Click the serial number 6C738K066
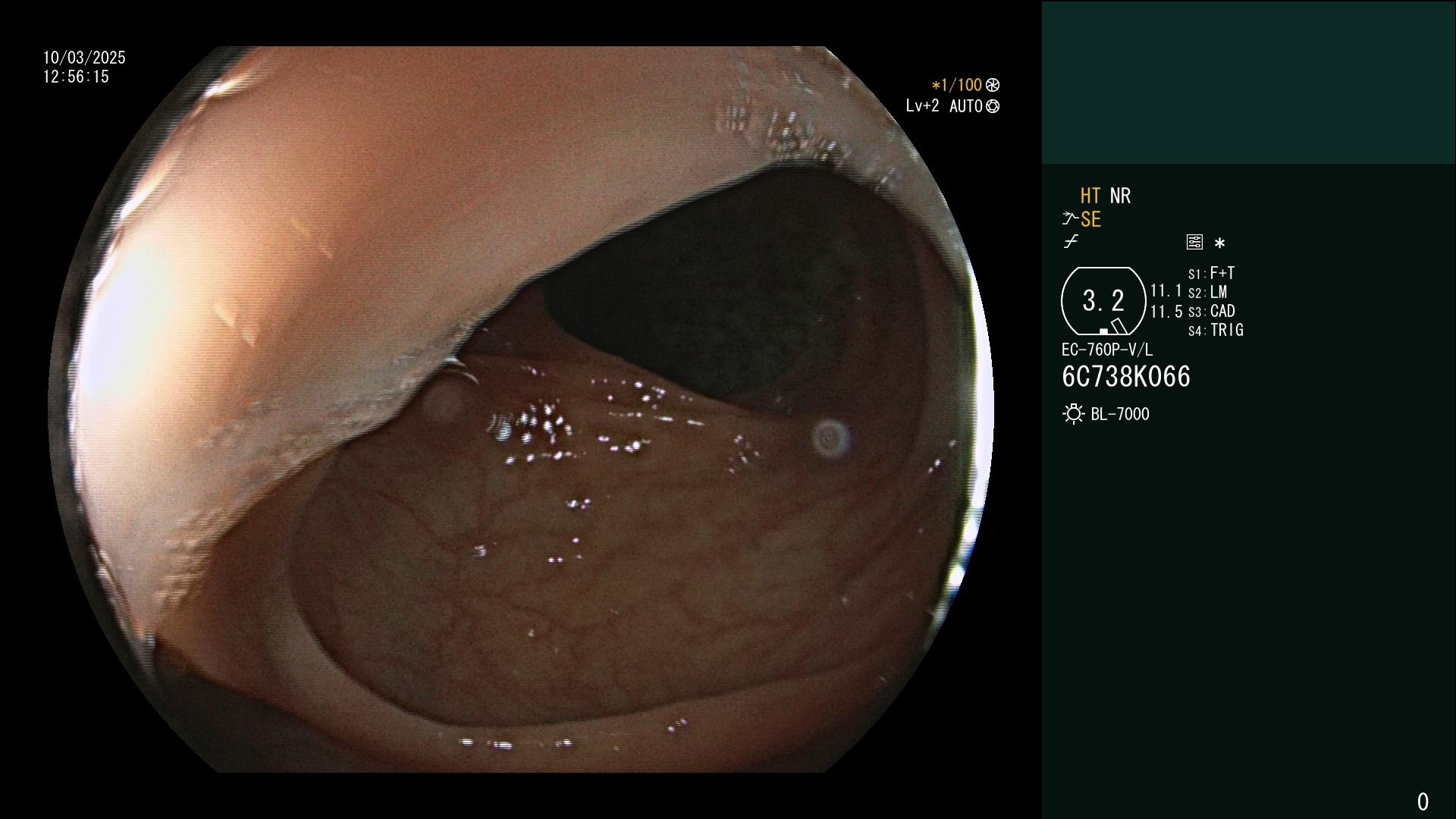The width and height of the screenshot is (1456, 819). coord(1126,377)
